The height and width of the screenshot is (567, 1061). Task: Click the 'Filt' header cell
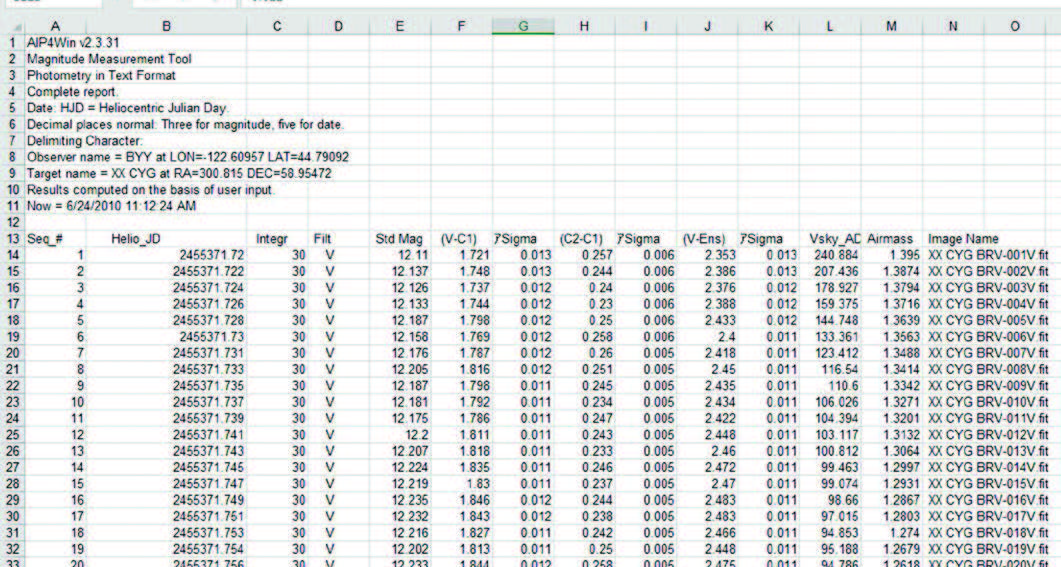(338, 239)
